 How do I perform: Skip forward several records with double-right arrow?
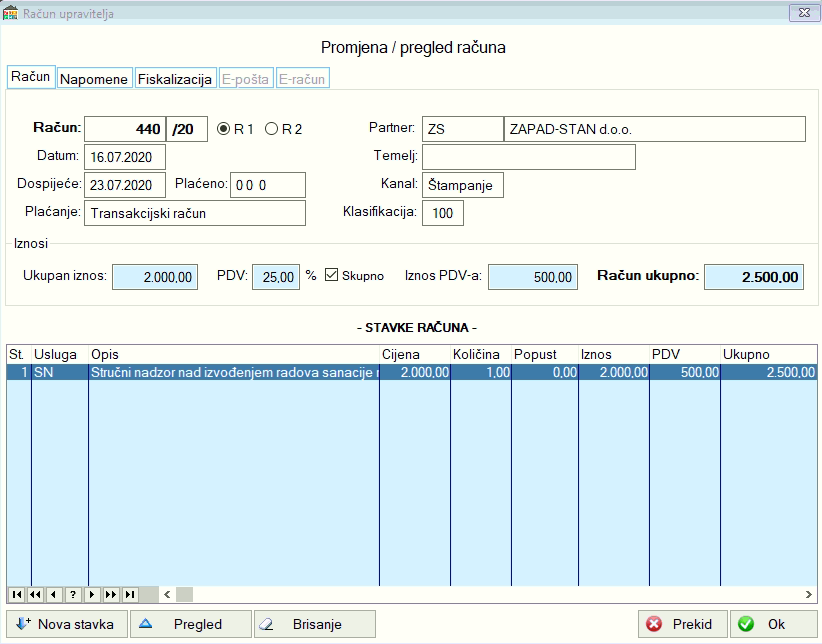111,594
